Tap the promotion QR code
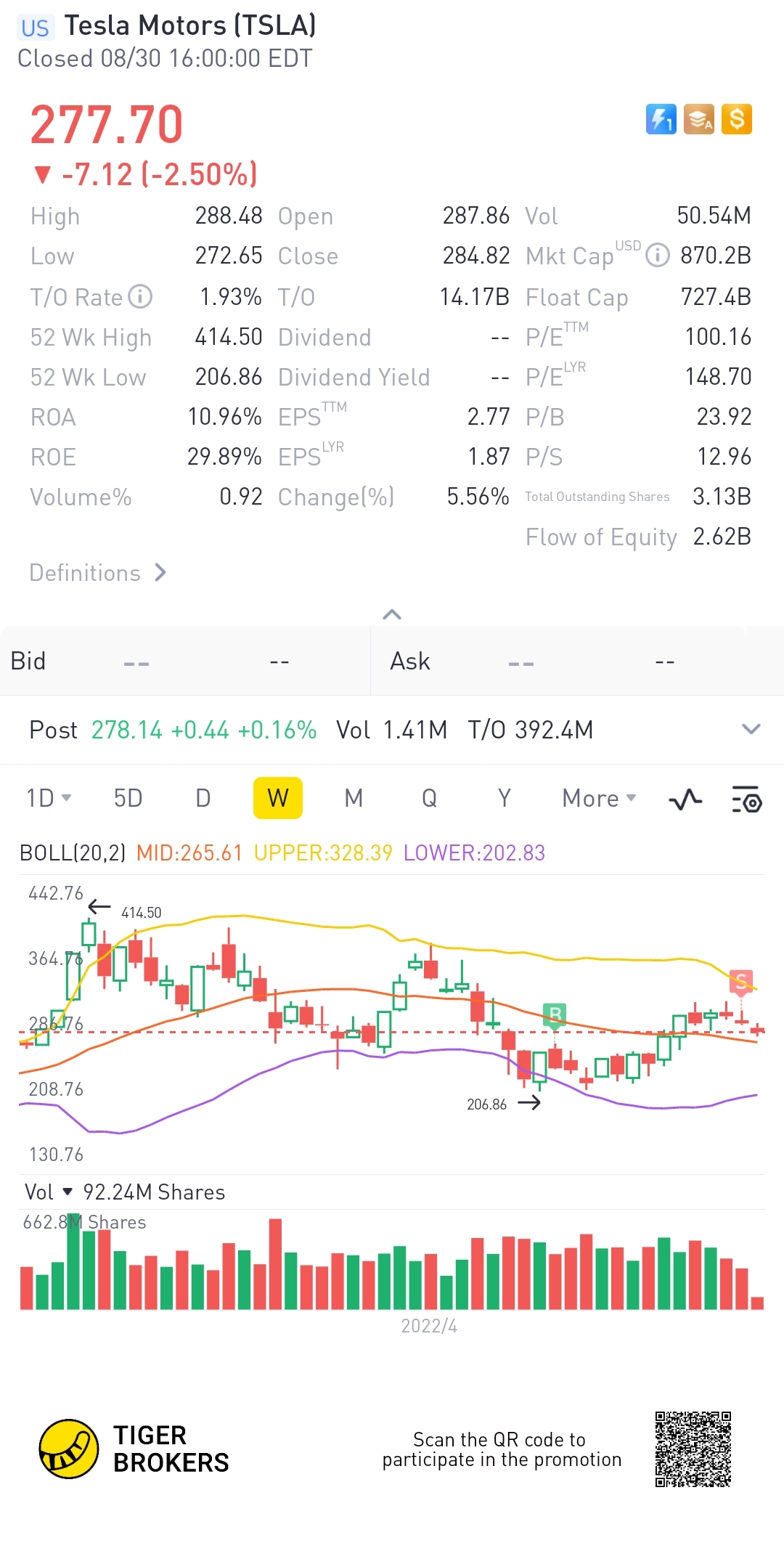This screenshot has height=1559, width=784. 693,1449
